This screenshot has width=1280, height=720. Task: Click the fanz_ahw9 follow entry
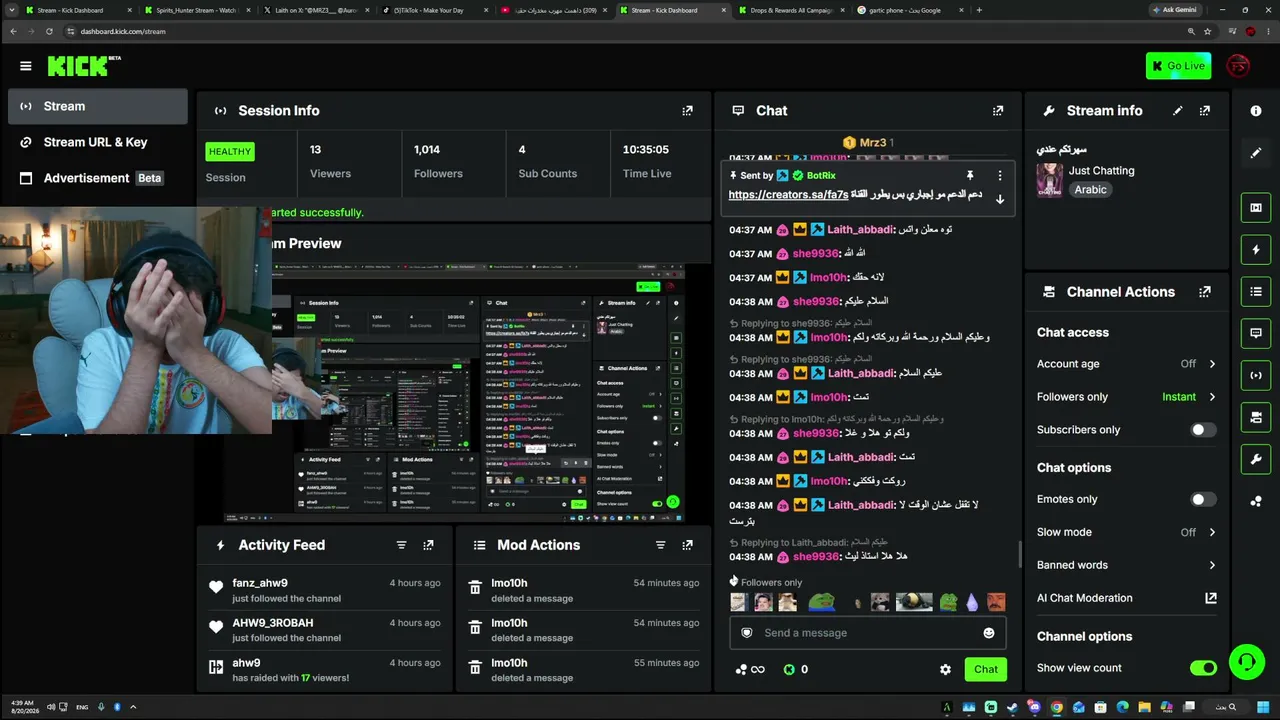coord(324,590)
